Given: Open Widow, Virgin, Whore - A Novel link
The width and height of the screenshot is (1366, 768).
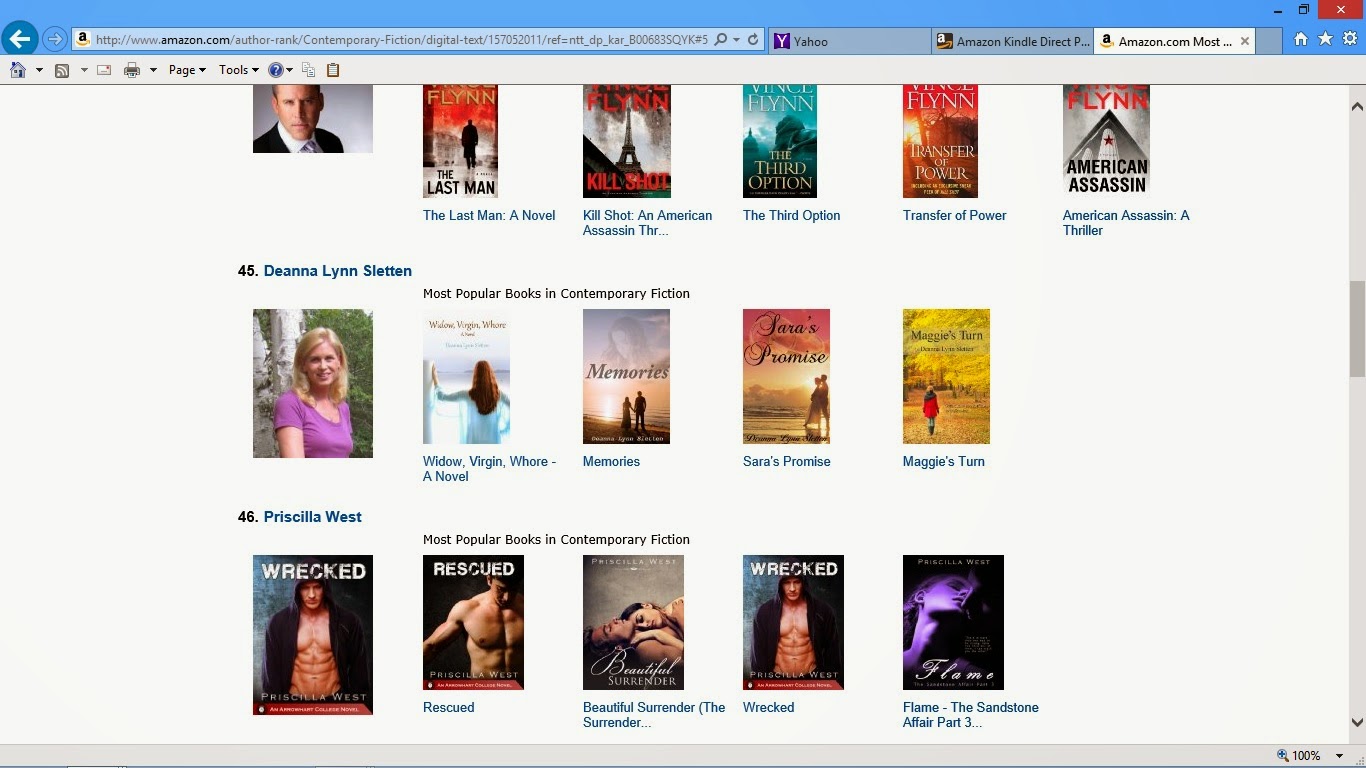Looking at the screenshot, I should pos(489,469).
